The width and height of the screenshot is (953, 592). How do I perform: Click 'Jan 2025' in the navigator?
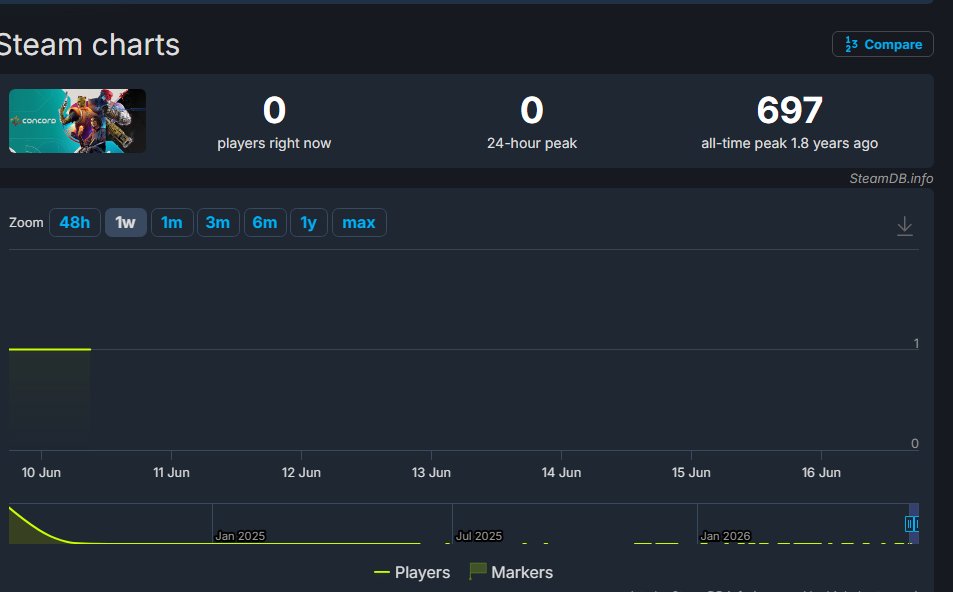240,536
